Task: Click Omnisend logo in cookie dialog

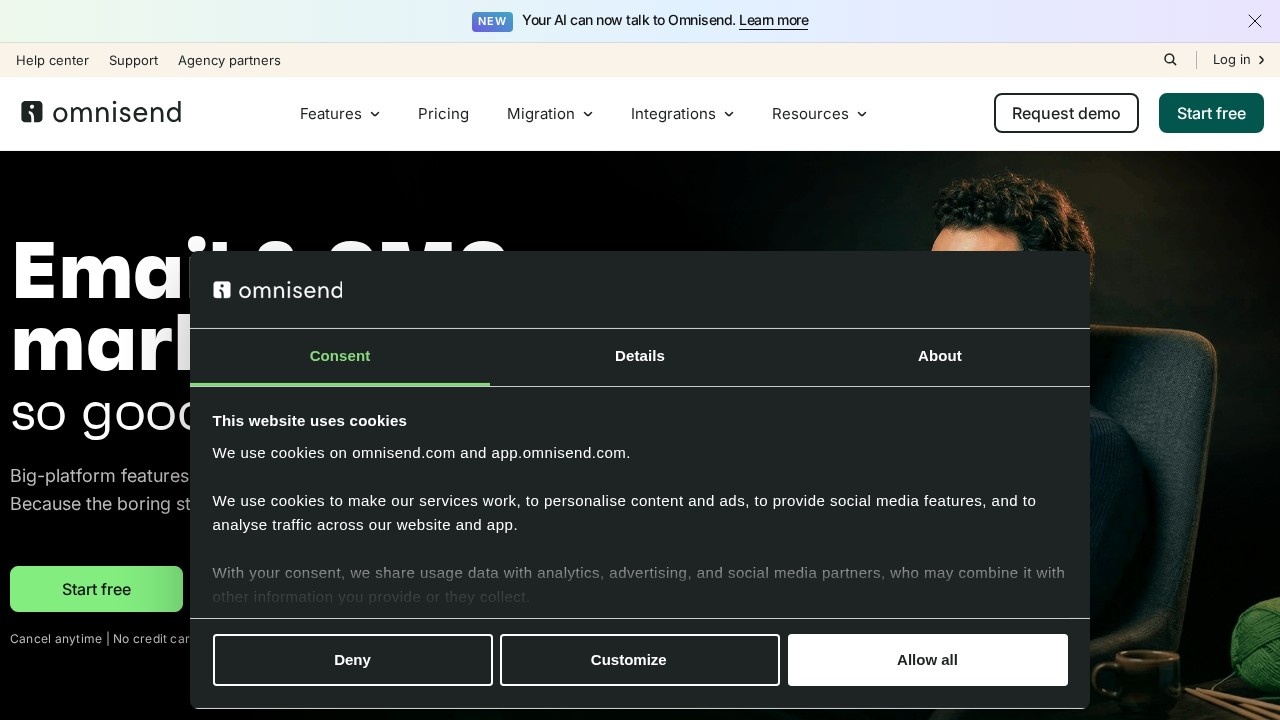Action: pos(278,290)
